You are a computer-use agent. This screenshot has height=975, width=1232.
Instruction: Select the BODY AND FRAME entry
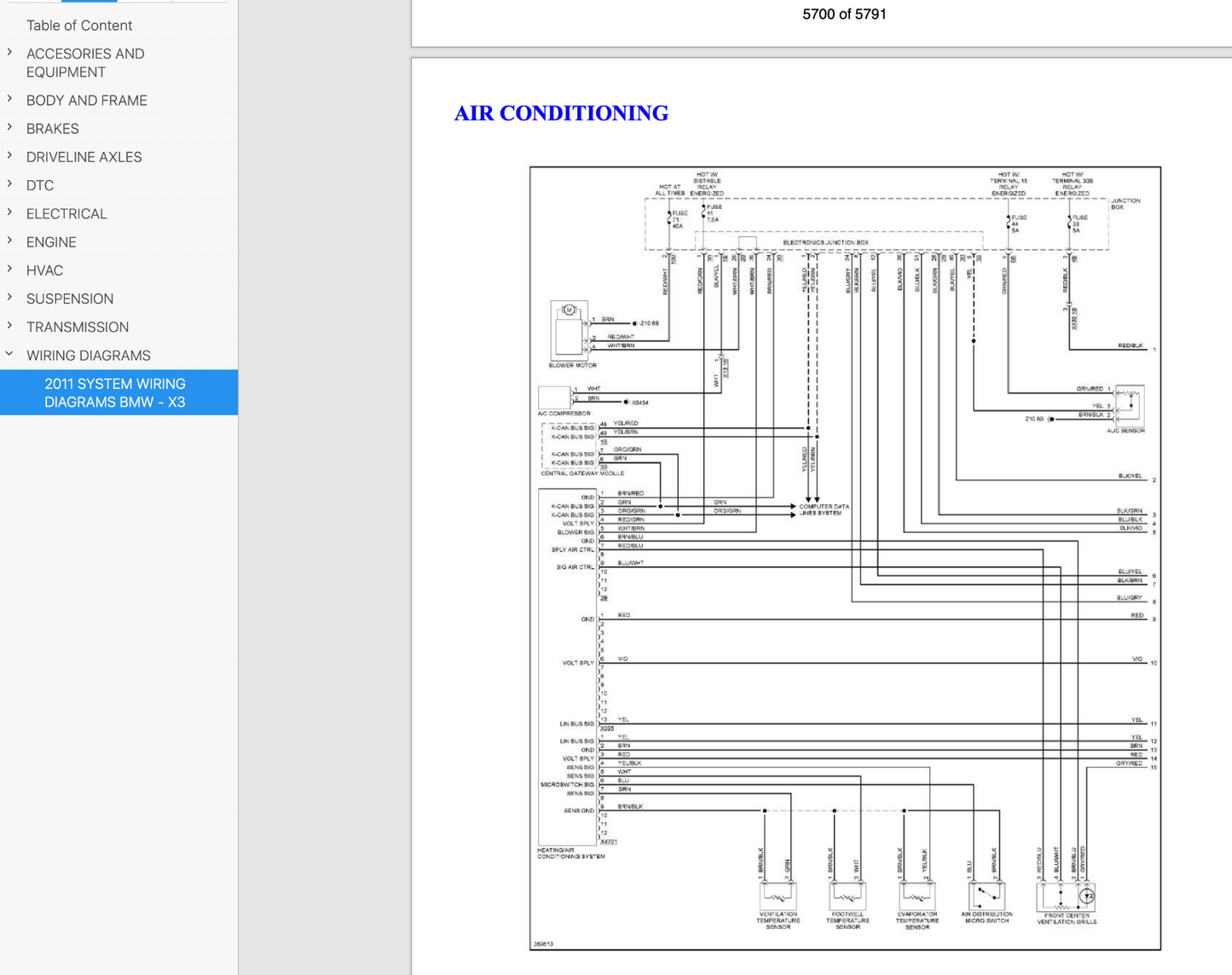(86, 101)
